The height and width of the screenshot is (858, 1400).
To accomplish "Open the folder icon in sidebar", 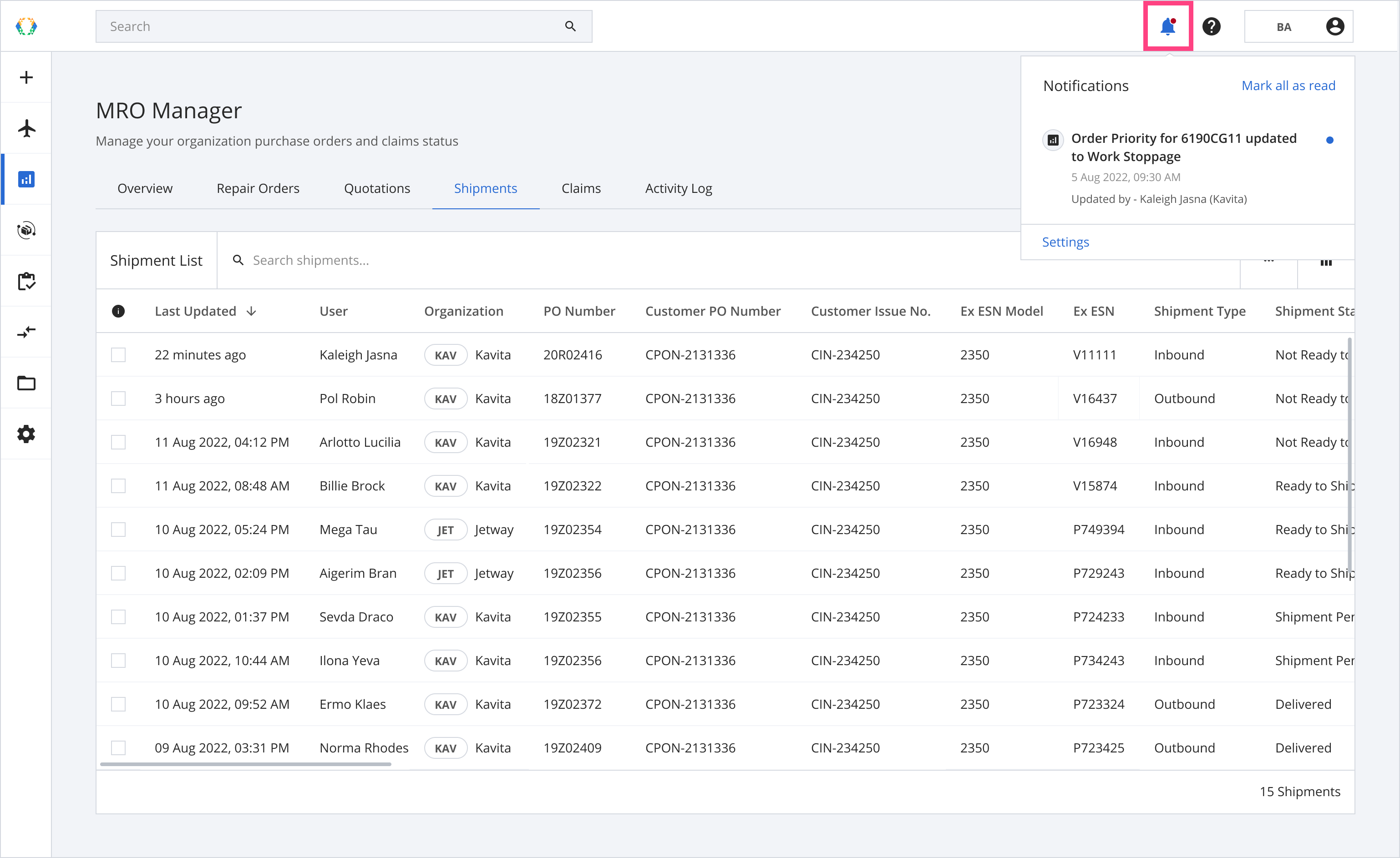I will click(26, 383).
